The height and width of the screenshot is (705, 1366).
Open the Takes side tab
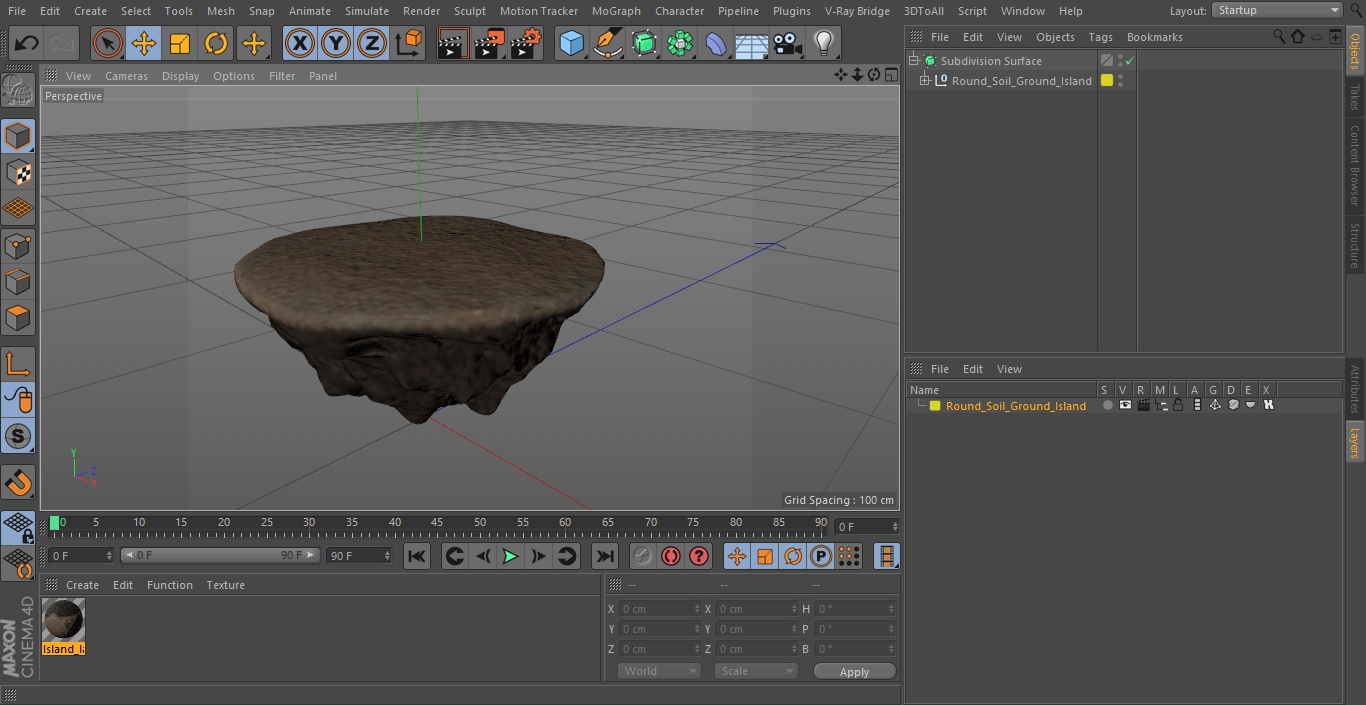tap(1355, 97)
